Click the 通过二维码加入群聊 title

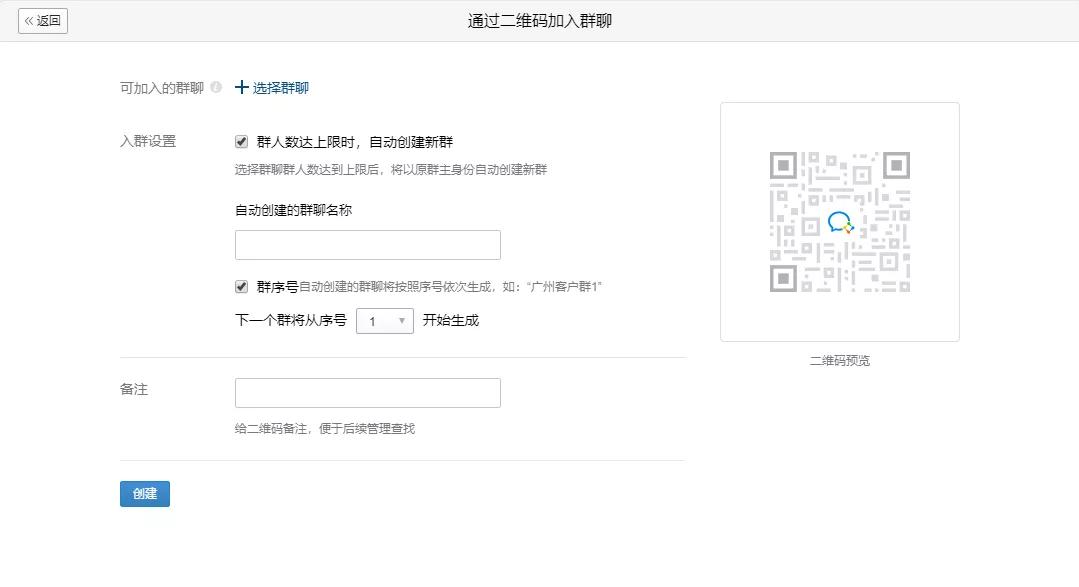point(539,20)
